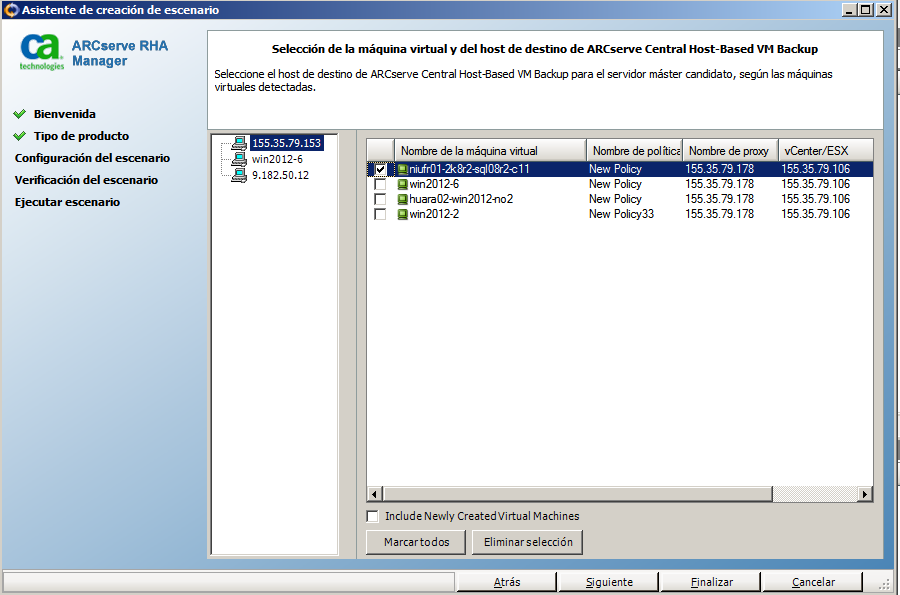
Task: Maximize the Asistente de creación de escenario window
Action: [866, 10]
